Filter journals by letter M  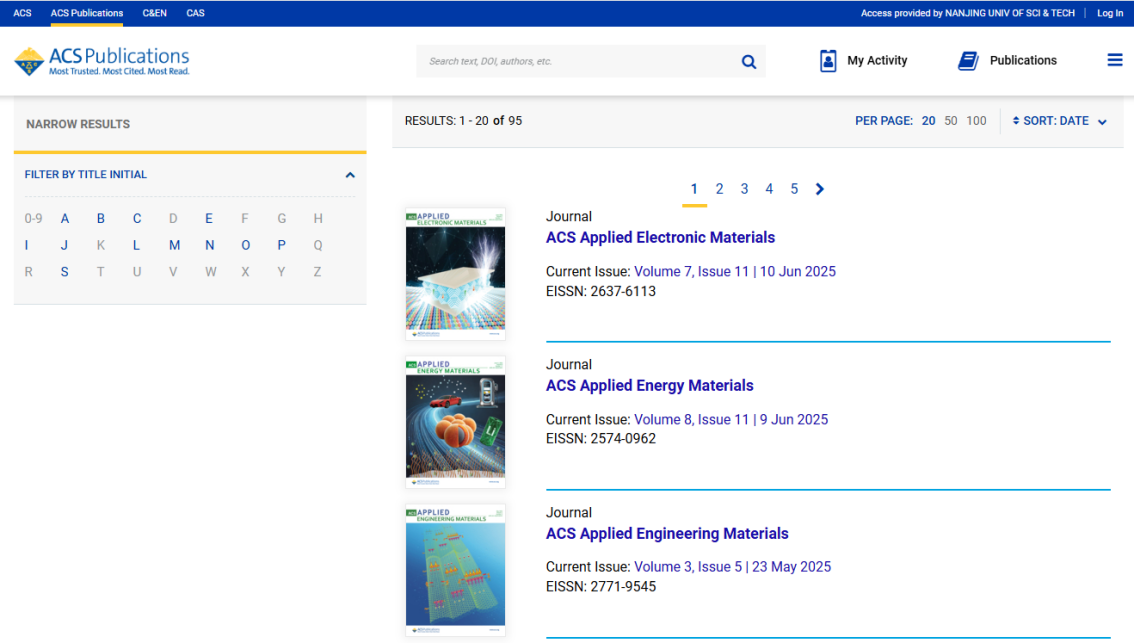pyautogui.click(x=174, y=245)
